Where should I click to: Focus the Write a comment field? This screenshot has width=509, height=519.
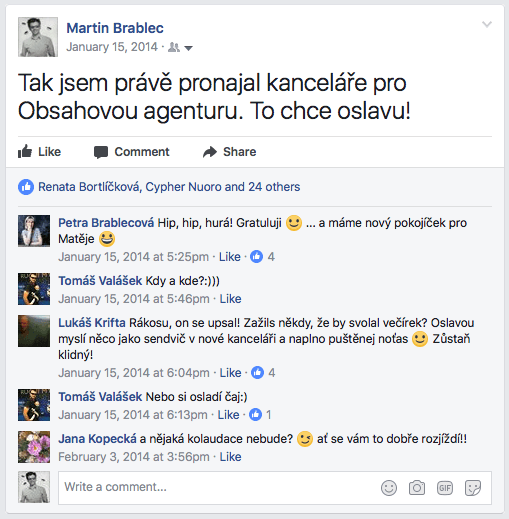point(275,488)
